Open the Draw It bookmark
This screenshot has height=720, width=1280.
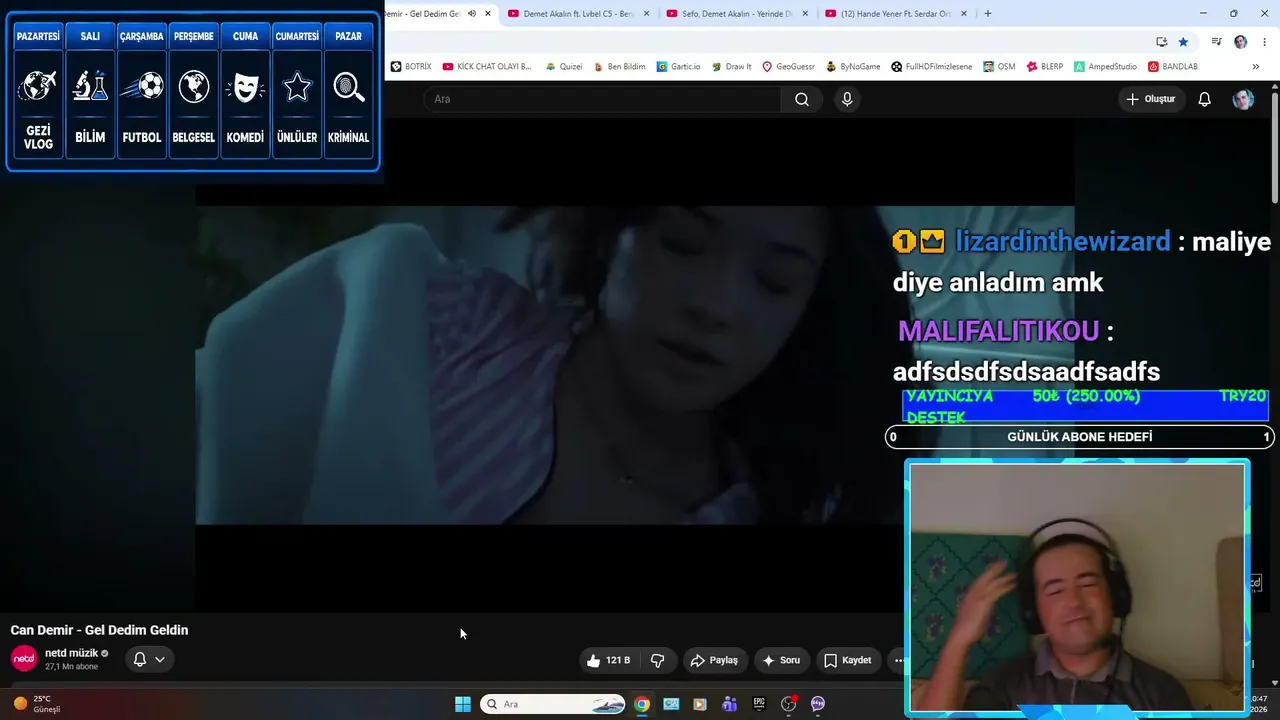[731, 66]
